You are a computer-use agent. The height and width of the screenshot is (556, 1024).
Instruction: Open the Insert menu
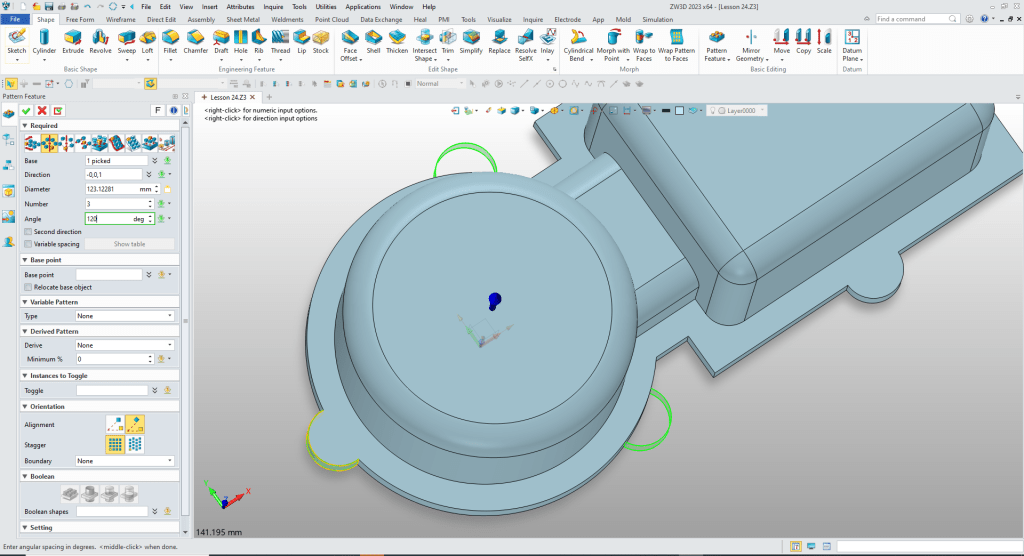pyautogui.click(x=209, y=6)
